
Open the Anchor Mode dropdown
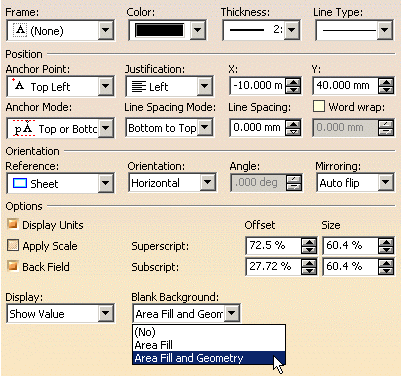pos(105,128)
